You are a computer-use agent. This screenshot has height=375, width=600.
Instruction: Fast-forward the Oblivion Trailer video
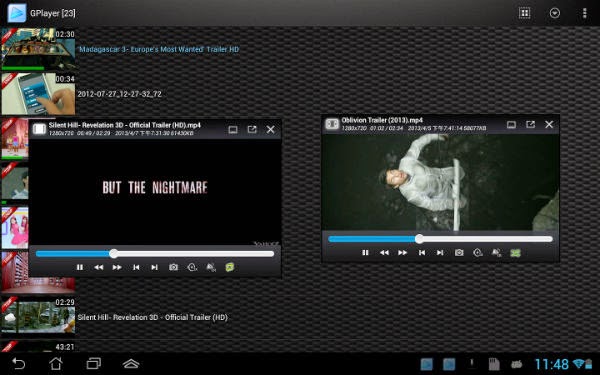[x=403, y=253]
